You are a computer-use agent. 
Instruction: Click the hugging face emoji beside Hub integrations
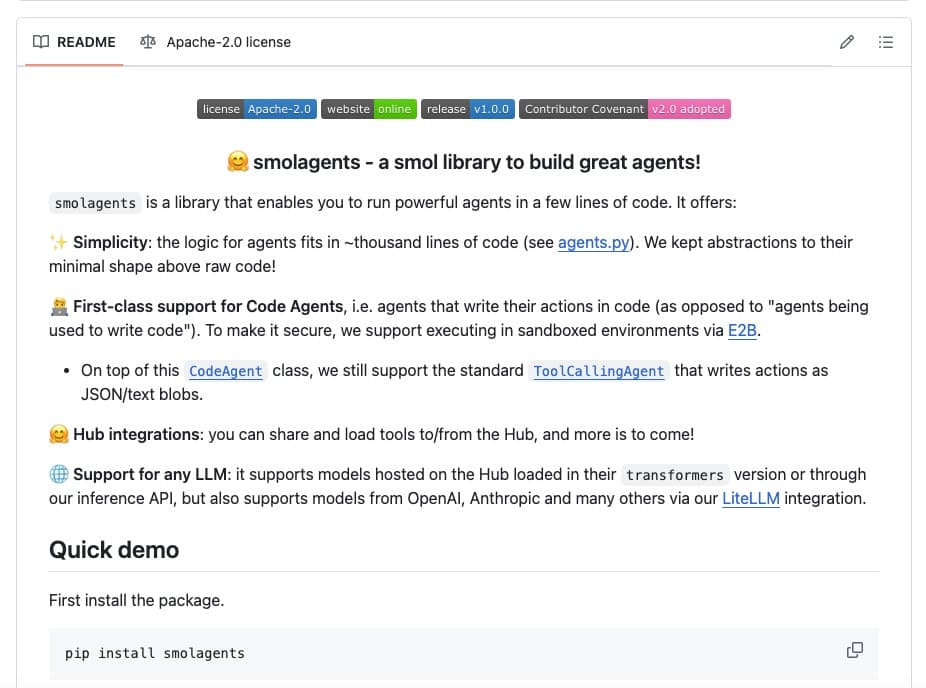pos(59,434)
